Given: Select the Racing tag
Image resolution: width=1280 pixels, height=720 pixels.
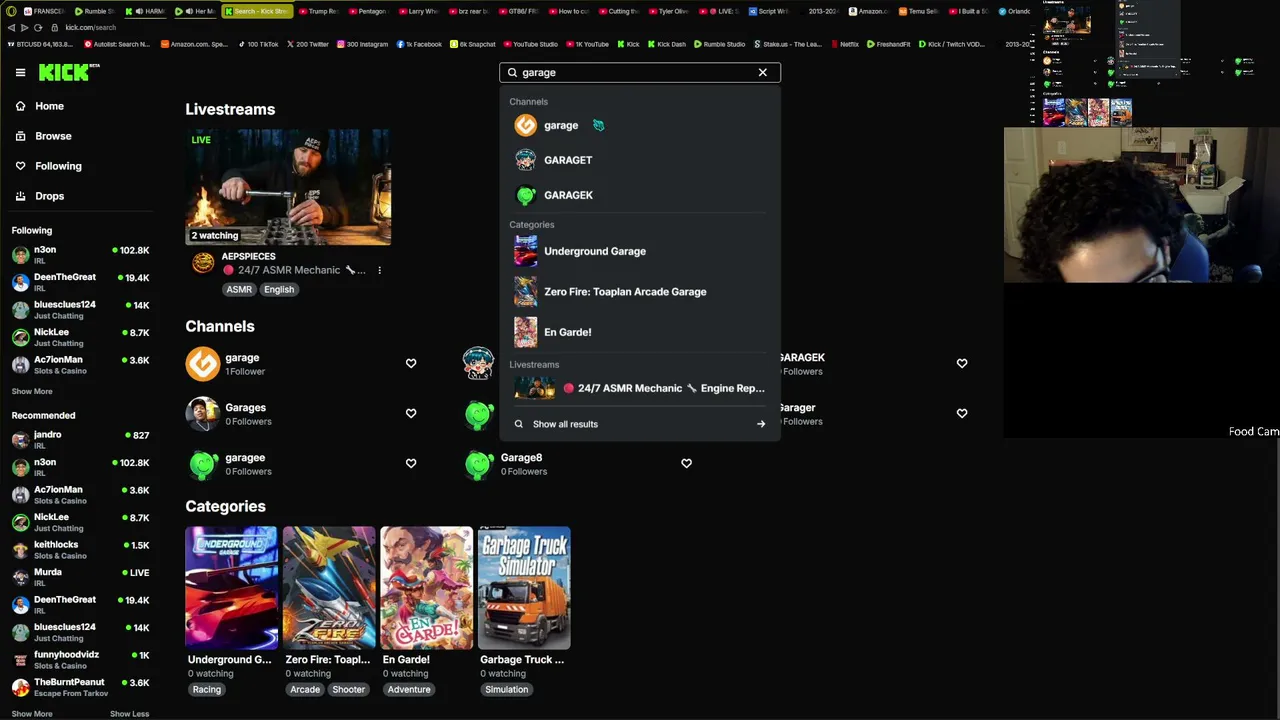Looking at the screenshot, I should click(x=207, y=690).
